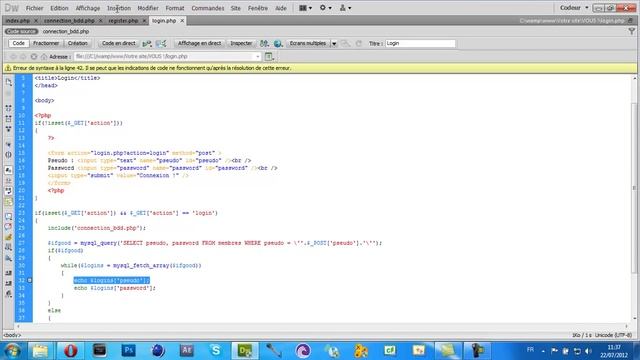Toggle Line Numbers in coding toolbar
The height and width of the screenshot is (360, 640).
coord(9,170)
